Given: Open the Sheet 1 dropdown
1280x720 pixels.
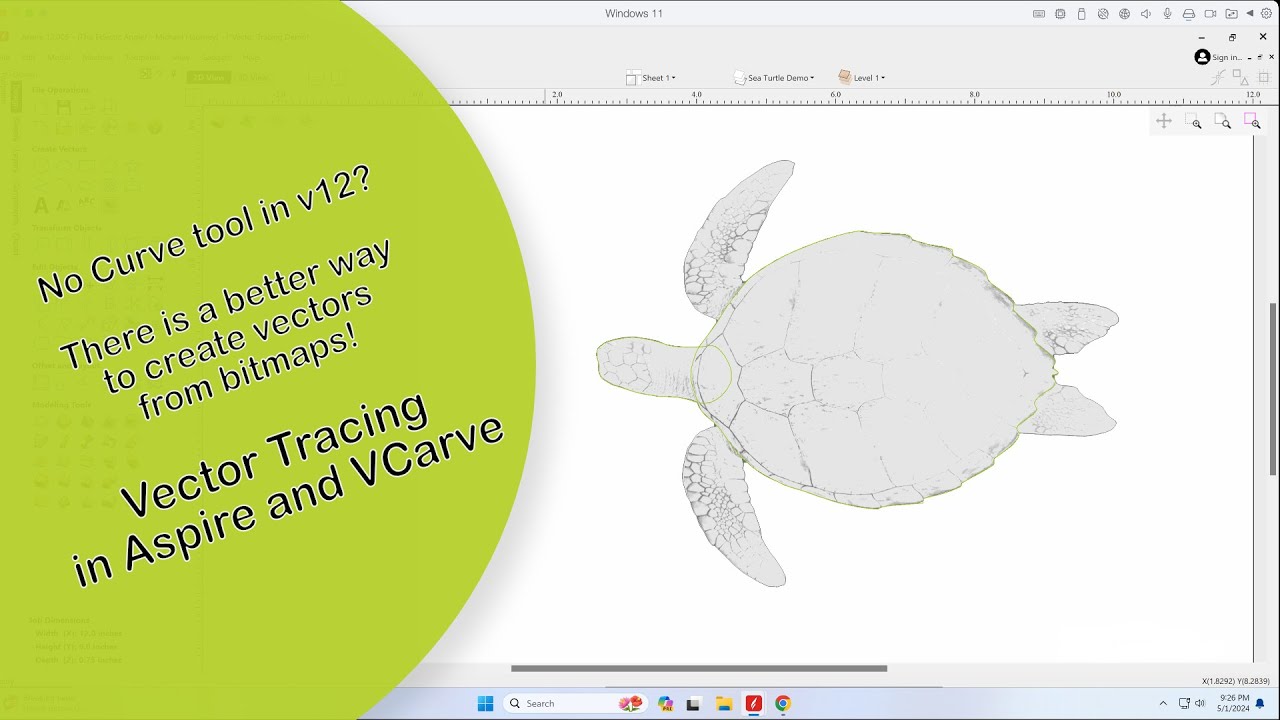Looking at the screenshot, I should (651, 78).
